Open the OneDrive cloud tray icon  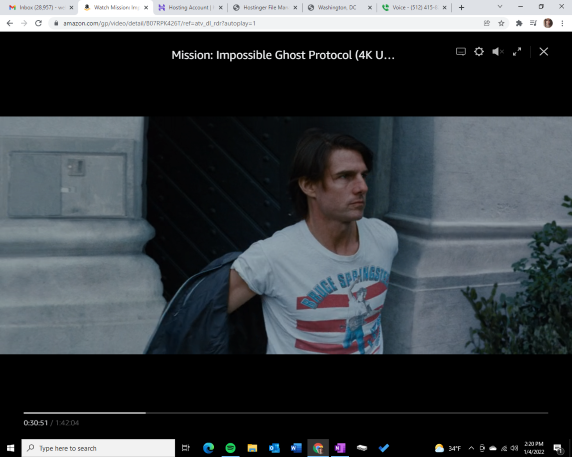492,448
